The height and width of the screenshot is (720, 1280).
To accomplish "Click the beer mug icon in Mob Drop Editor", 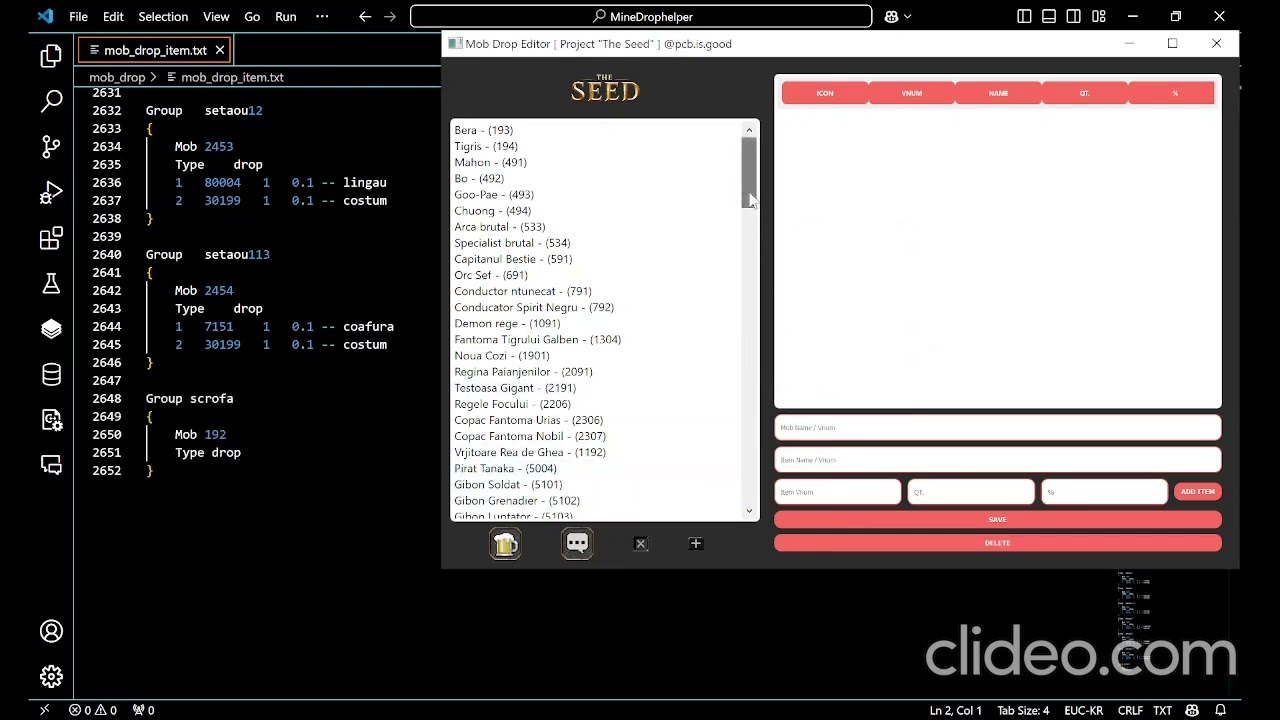I will click(505, 543).
